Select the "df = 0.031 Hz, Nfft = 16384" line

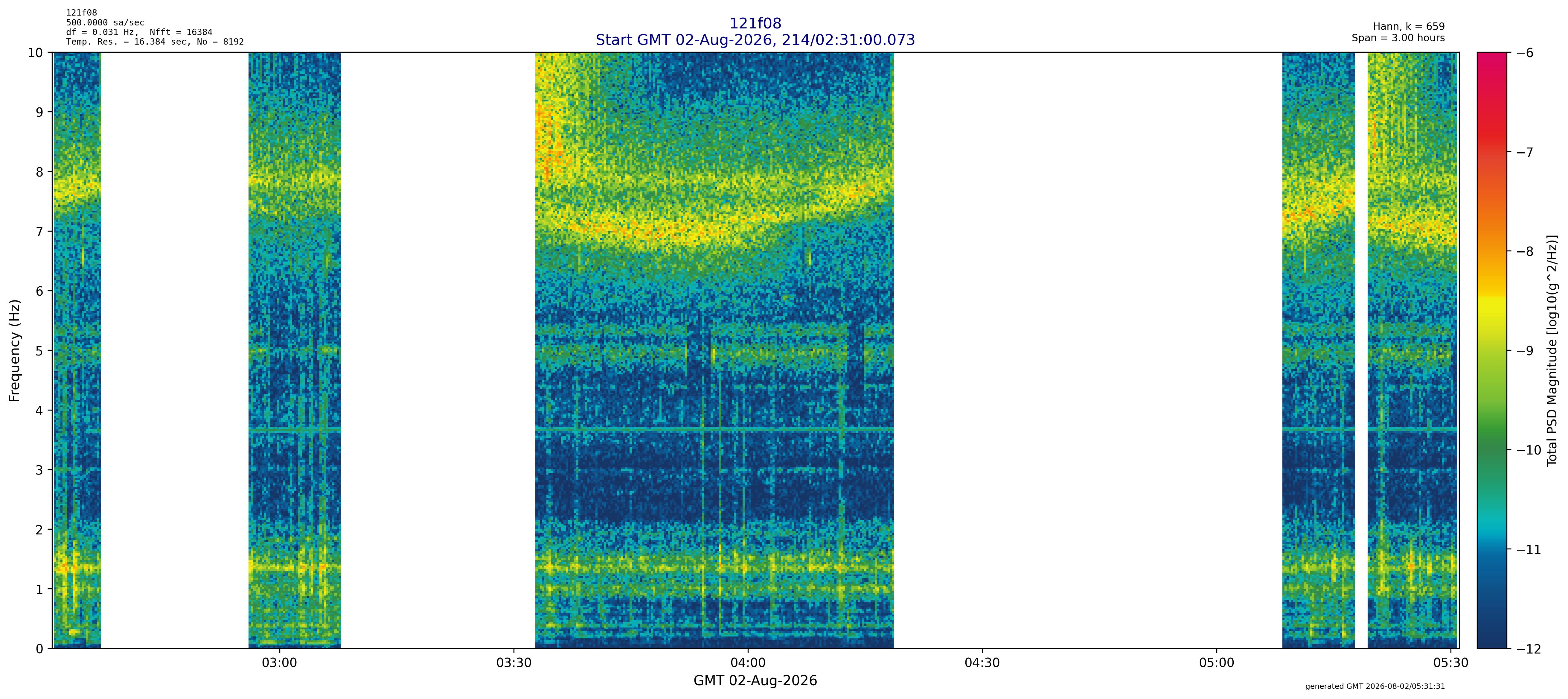click(139, 32)
